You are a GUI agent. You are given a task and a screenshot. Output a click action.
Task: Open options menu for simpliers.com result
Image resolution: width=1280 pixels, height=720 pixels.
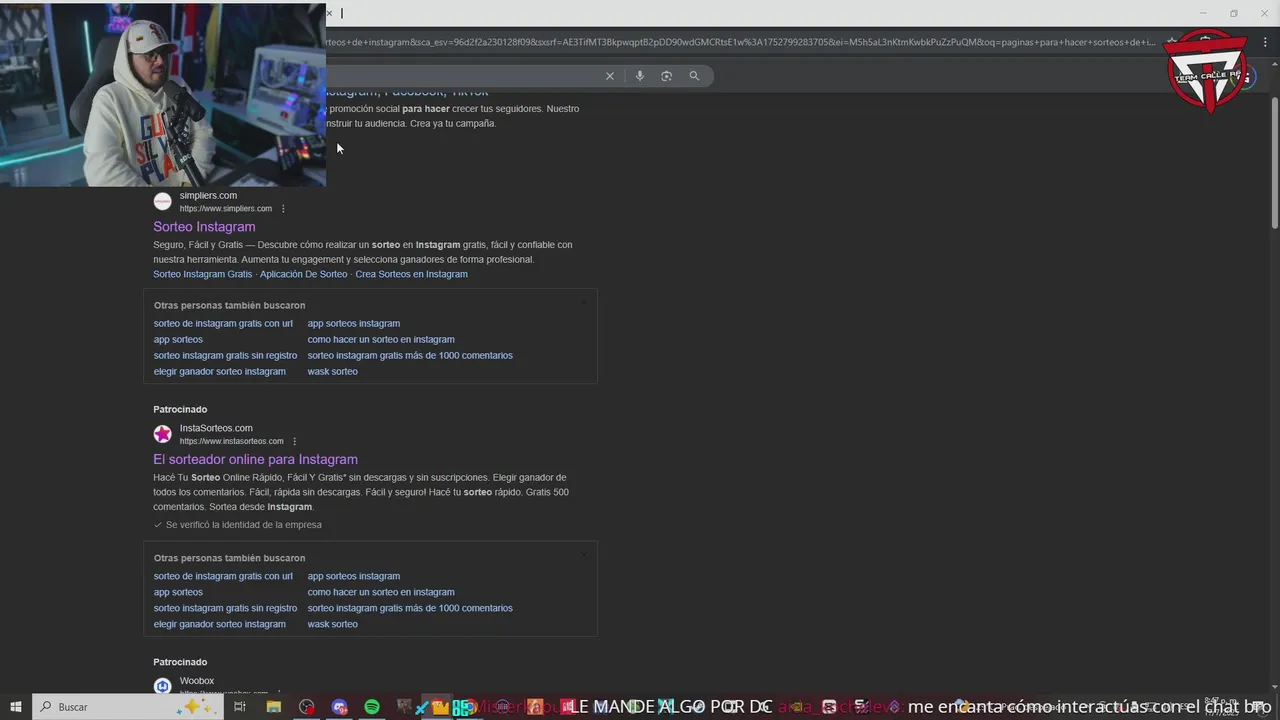point(283,209)
